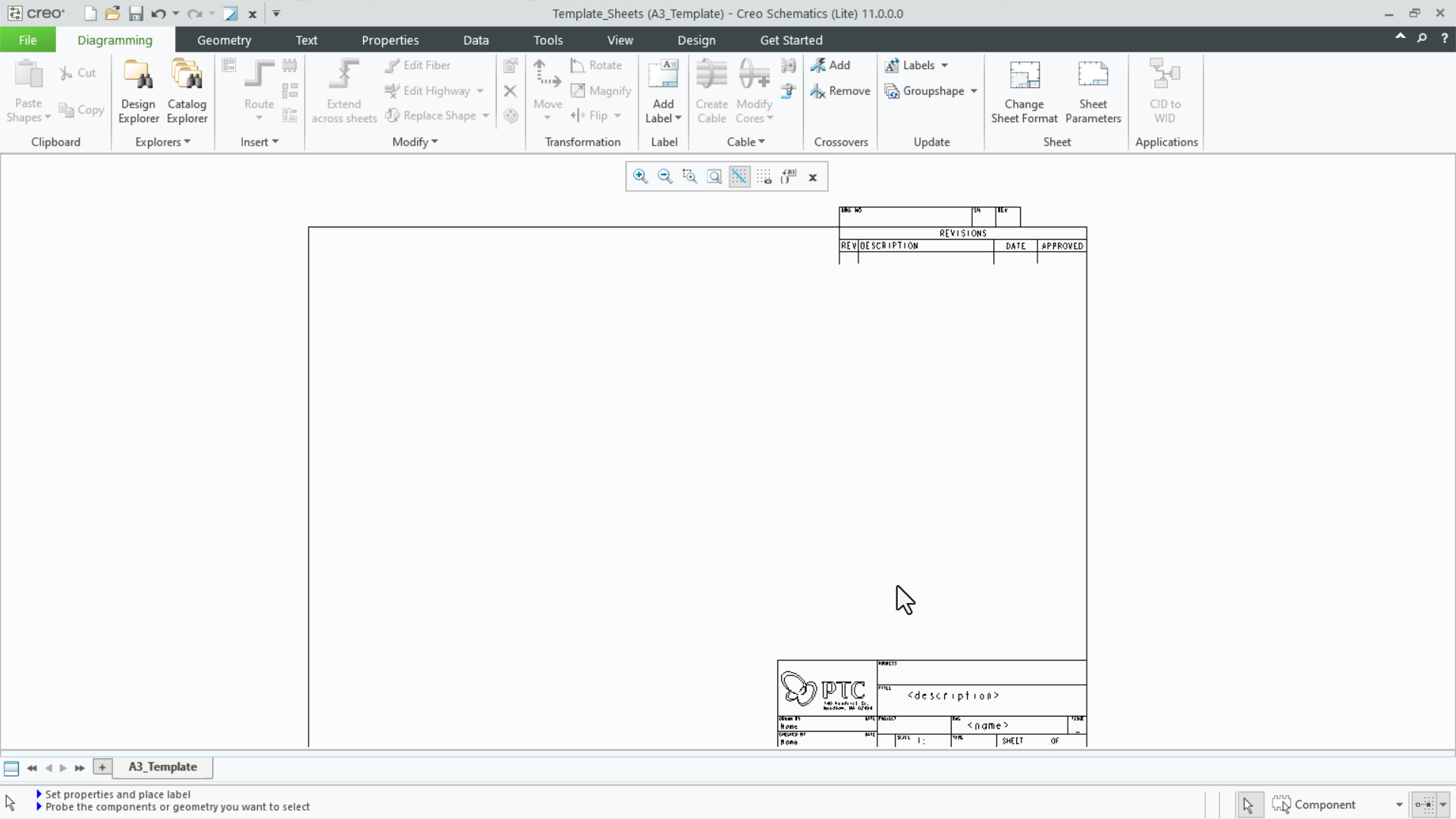Open the snap options dropdown arrow
The image size is (1456, 819).
tap(1443, 805)
